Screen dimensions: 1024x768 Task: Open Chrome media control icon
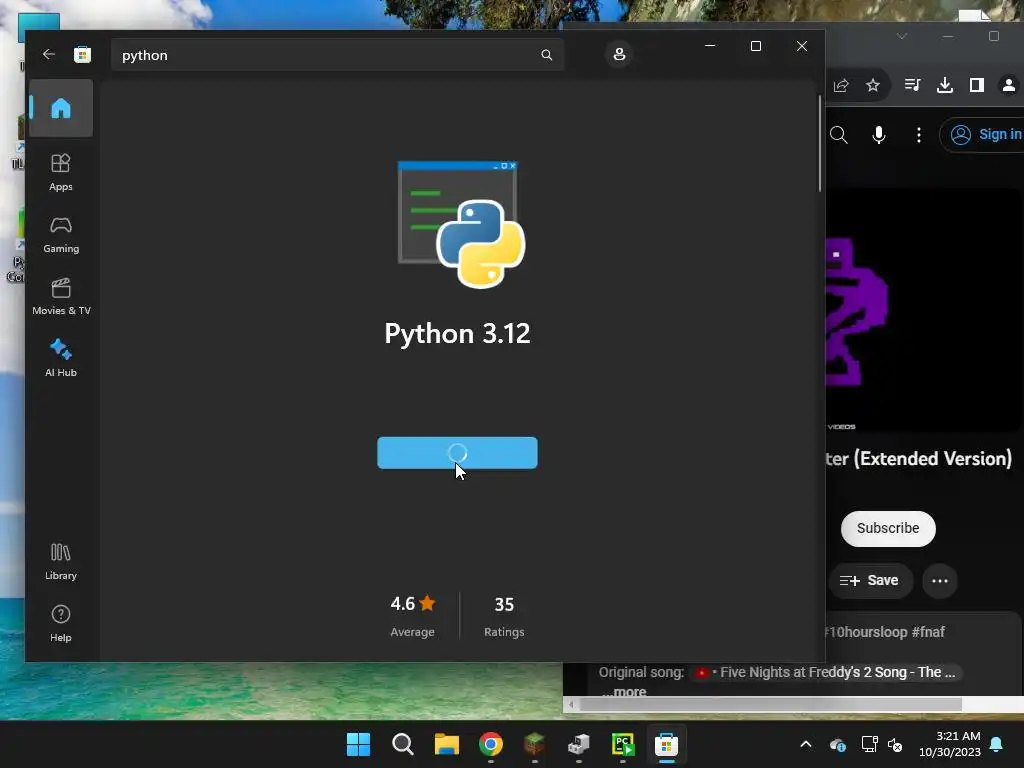click(912, 85)
